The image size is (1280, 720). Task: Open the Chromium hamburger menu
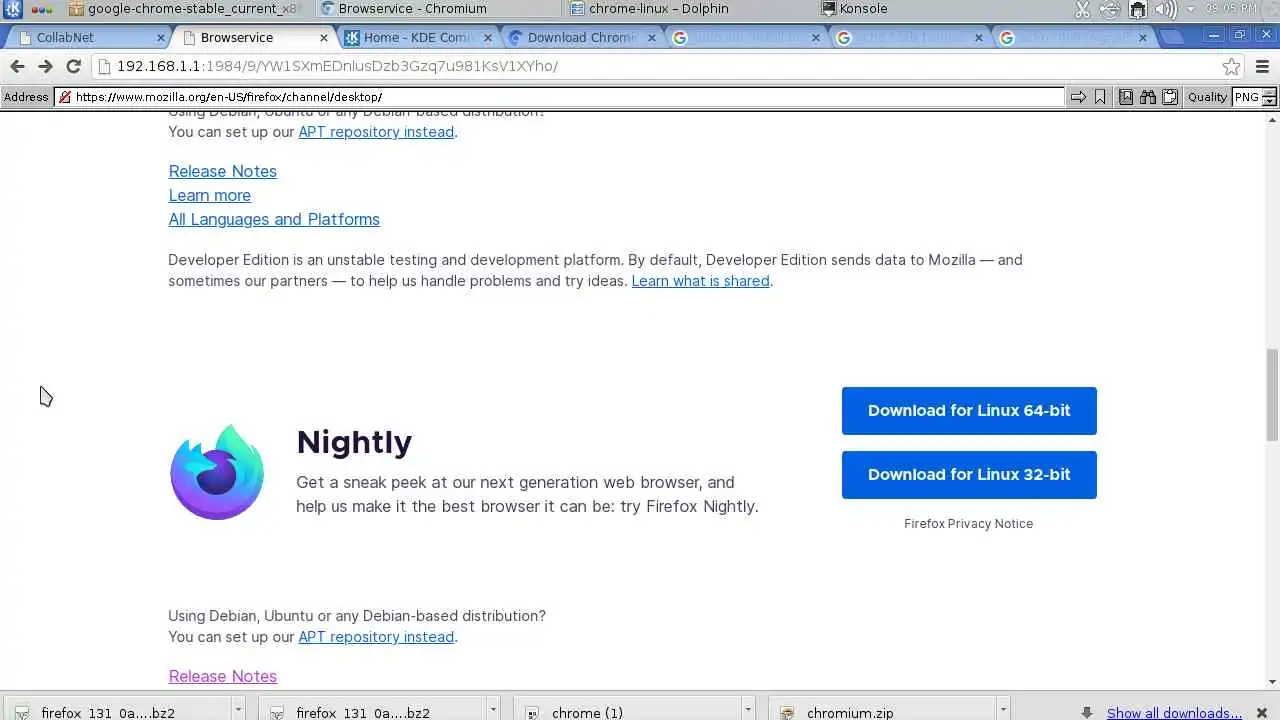click(x=1262, y=66)
